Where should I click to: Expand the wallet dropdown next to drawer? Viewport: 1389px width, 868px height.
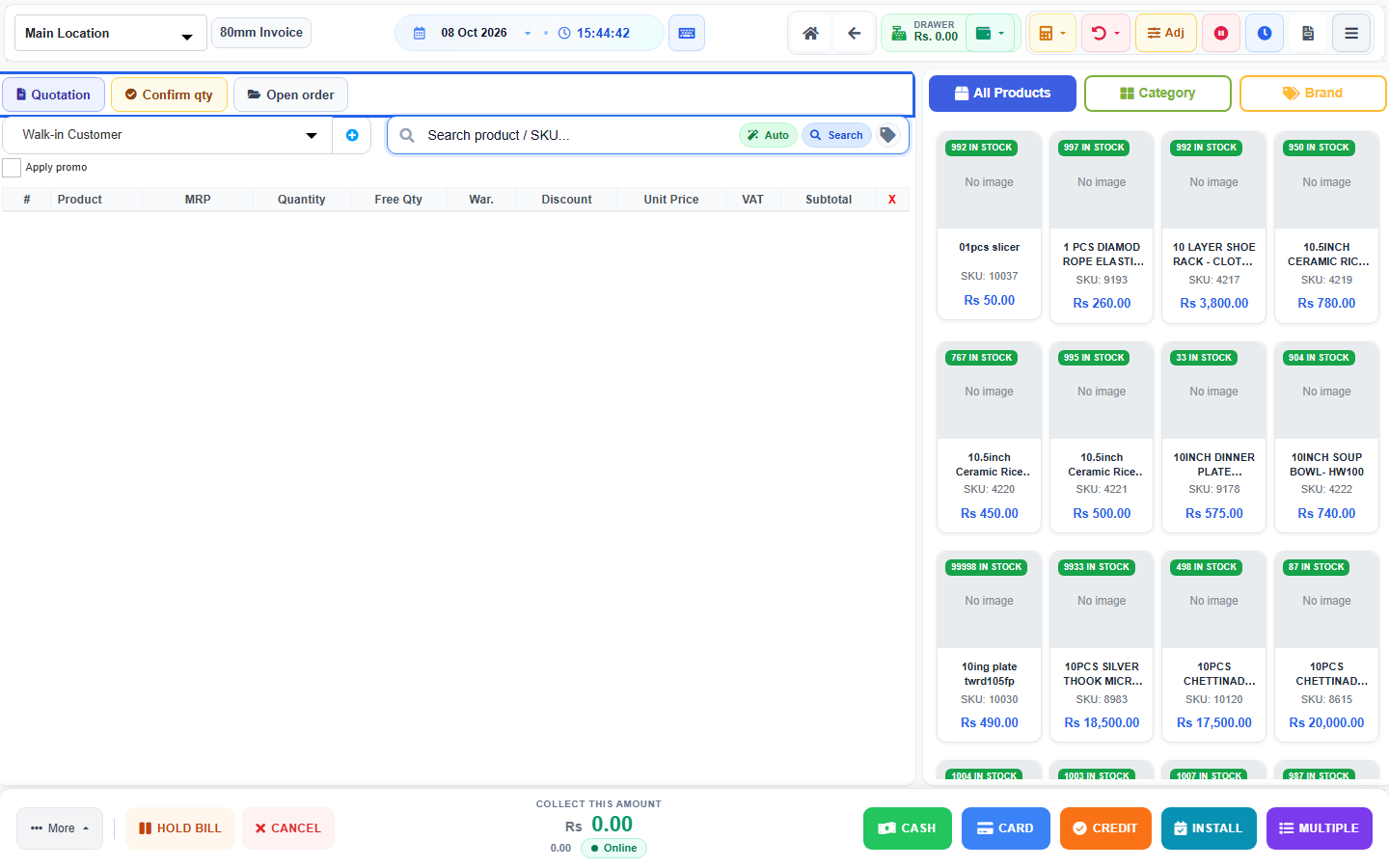point(991,33)
